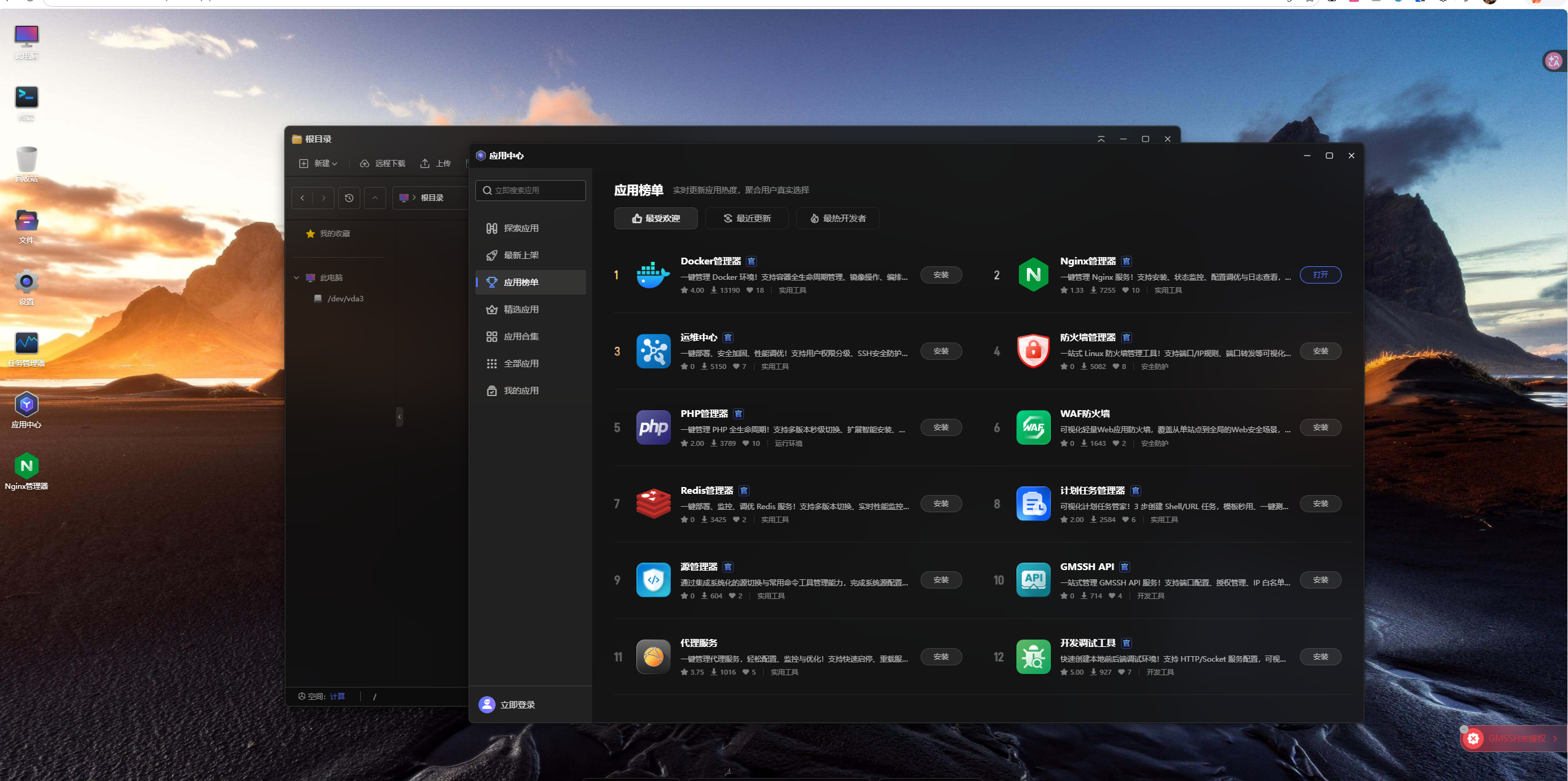Click 上传 in the file window toolbar
Viewport: 1568px width, 781px height.
[435, 164]
